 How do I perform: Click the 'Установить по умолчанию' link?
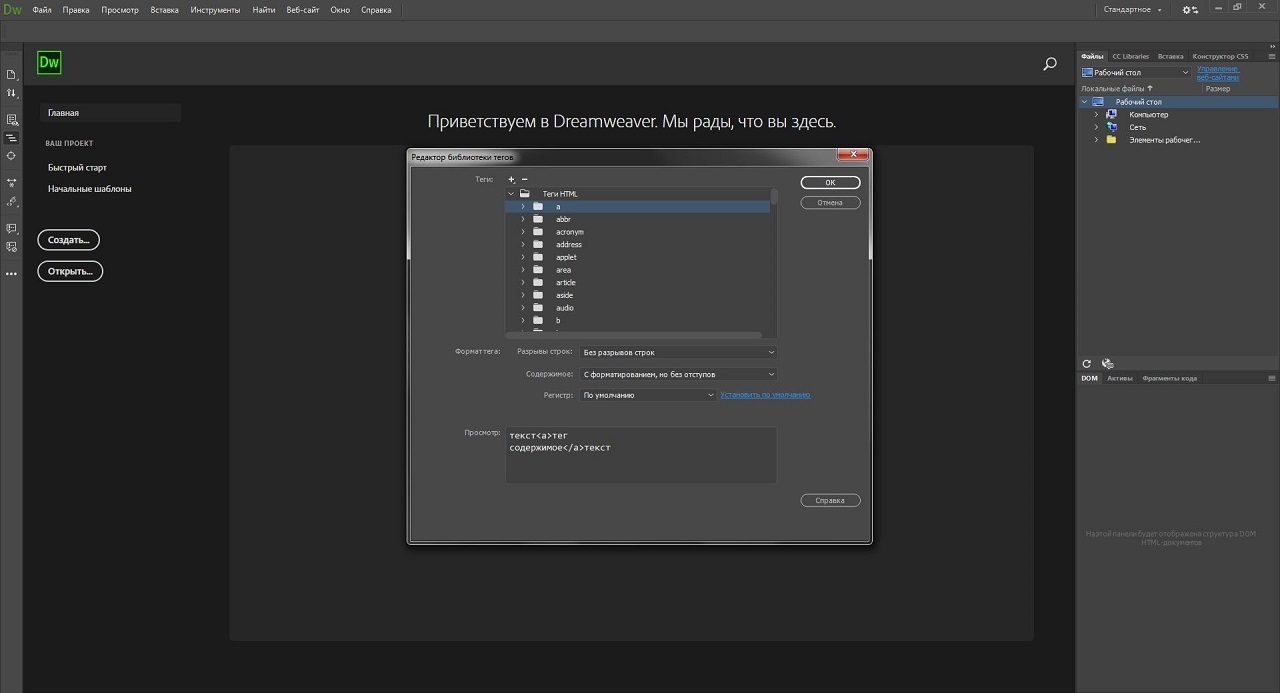[765, 395]
